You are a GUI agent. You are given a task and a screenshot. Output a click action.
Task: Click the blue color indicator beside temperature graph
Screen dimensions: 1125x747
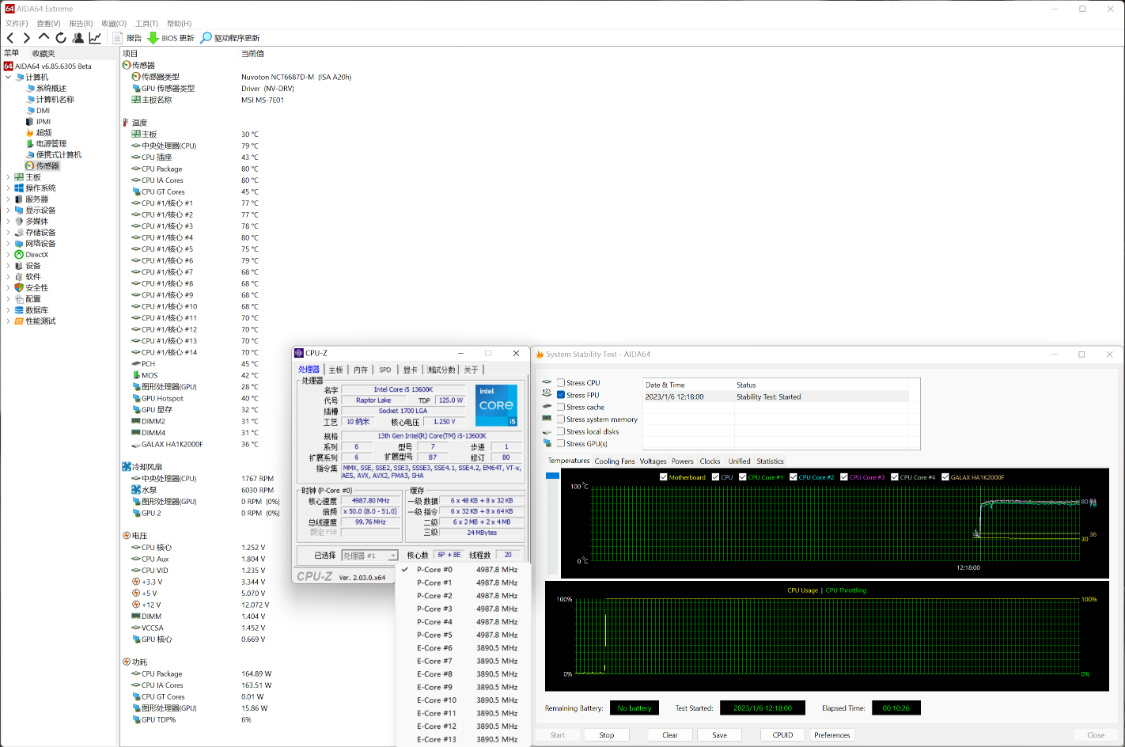click(x=552, y=476)
